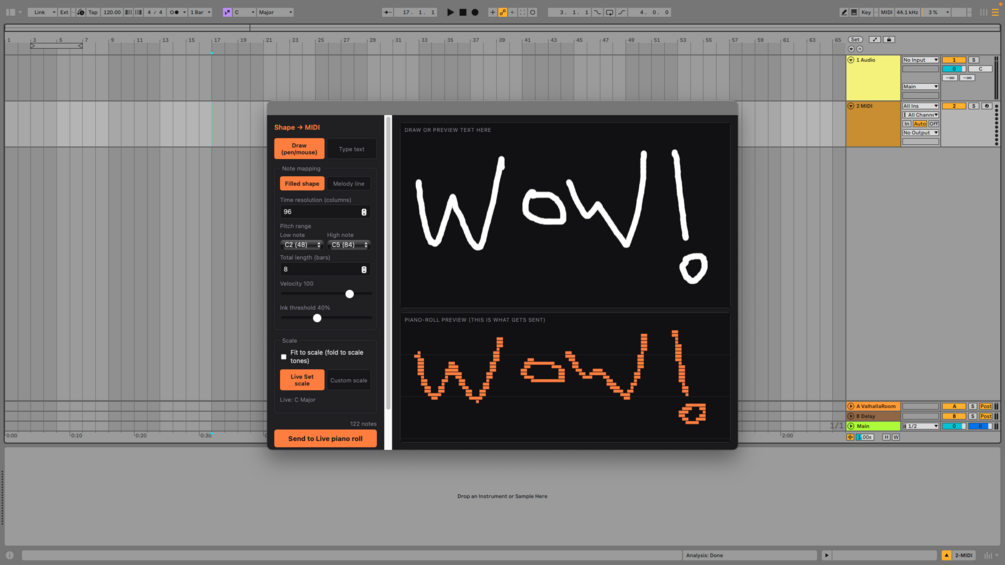Open the Low note C2 (48) dropdown
1005x565 pixels.
coord(301,245)
